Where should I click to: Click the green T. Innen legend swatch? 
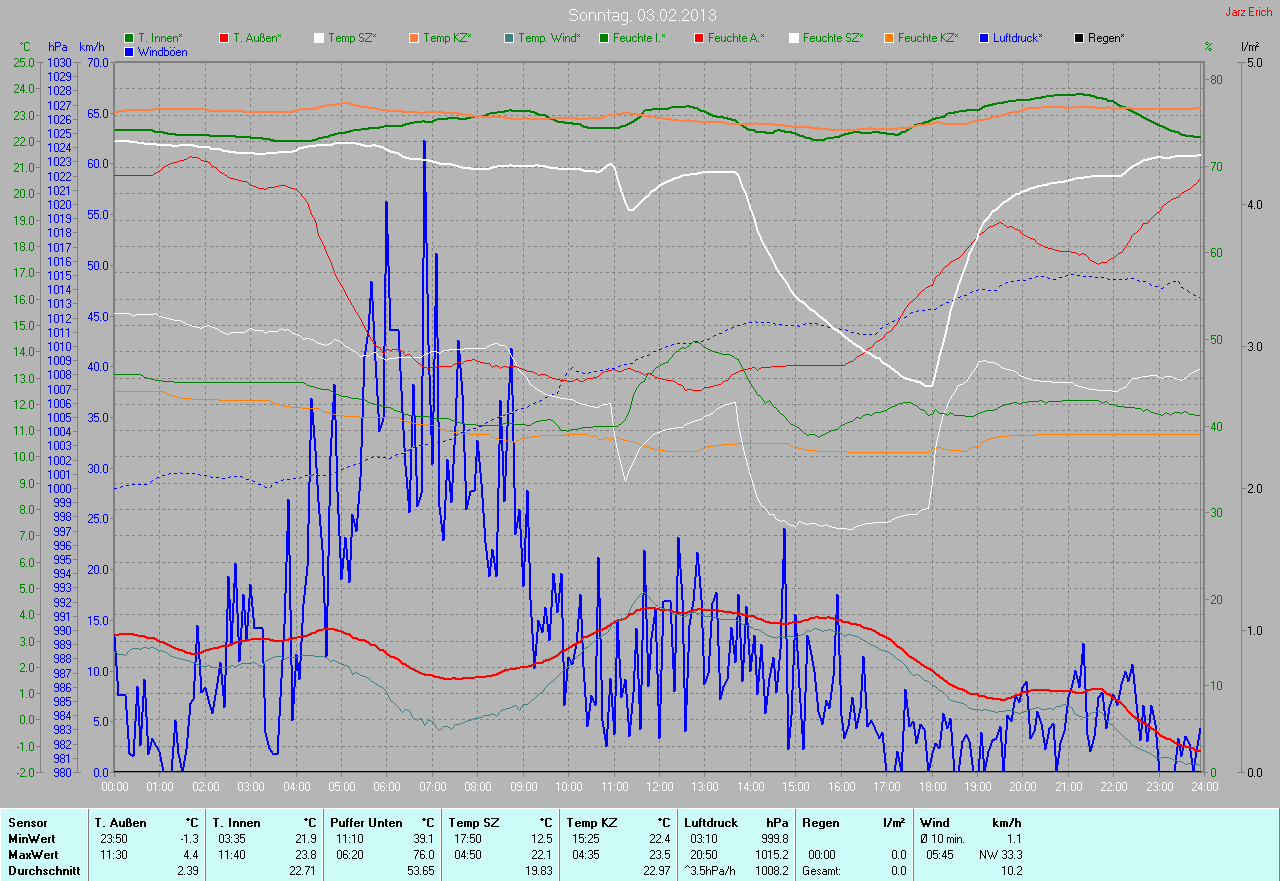click(x=129, y=38)
